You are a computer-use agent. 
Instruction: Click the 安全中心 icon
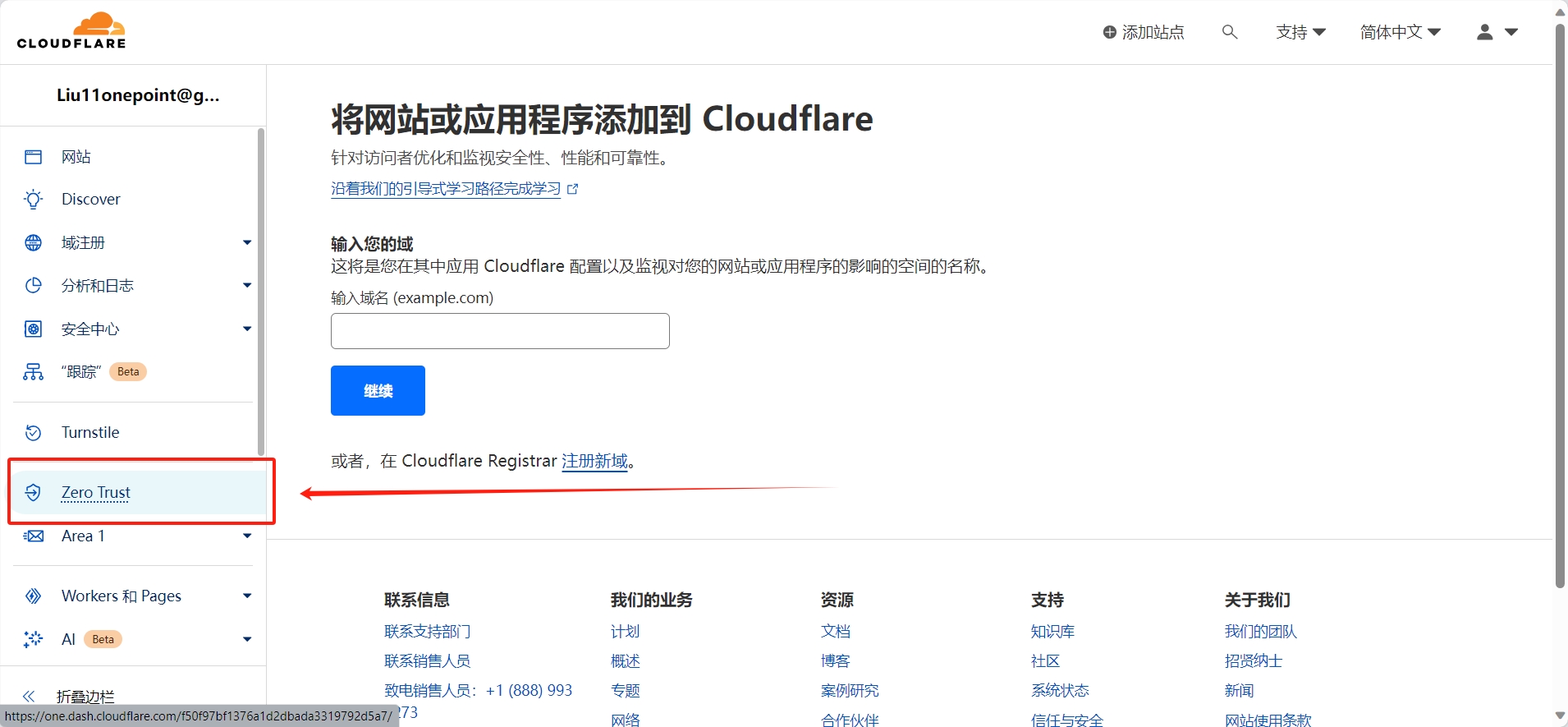point(33,329)
